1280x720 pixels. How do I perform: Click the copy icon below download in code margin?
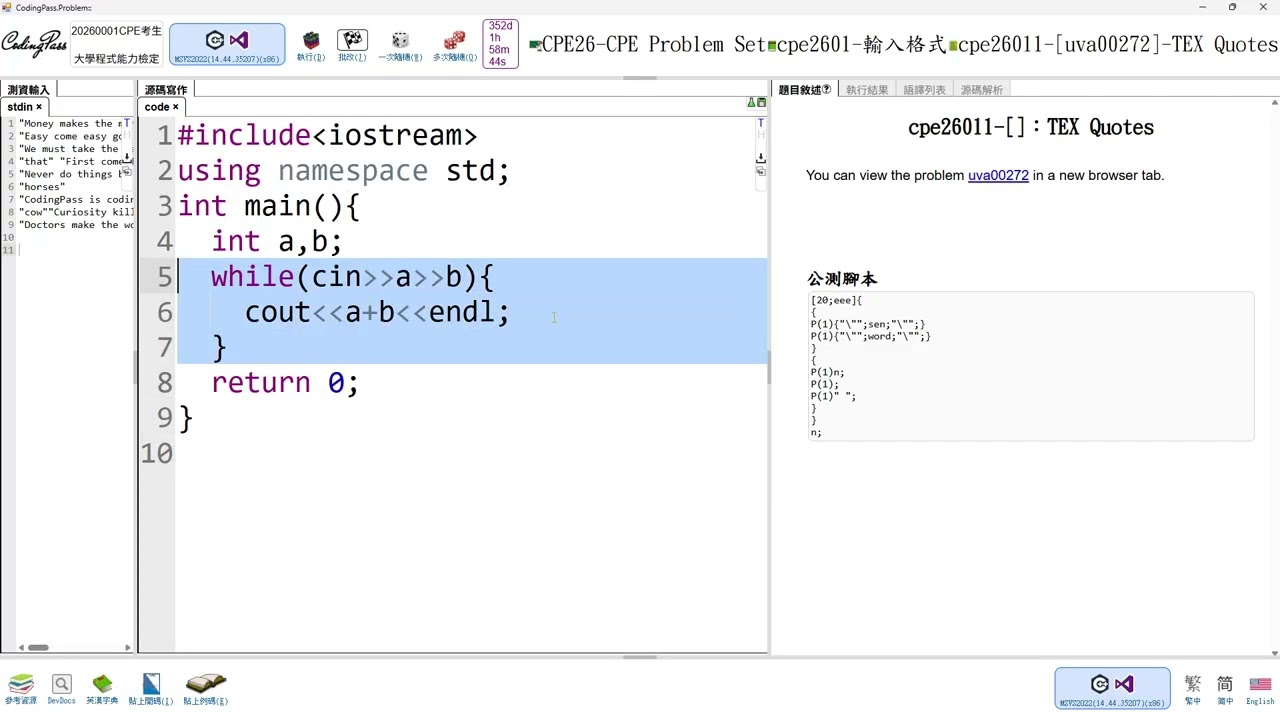pos(761,172)
